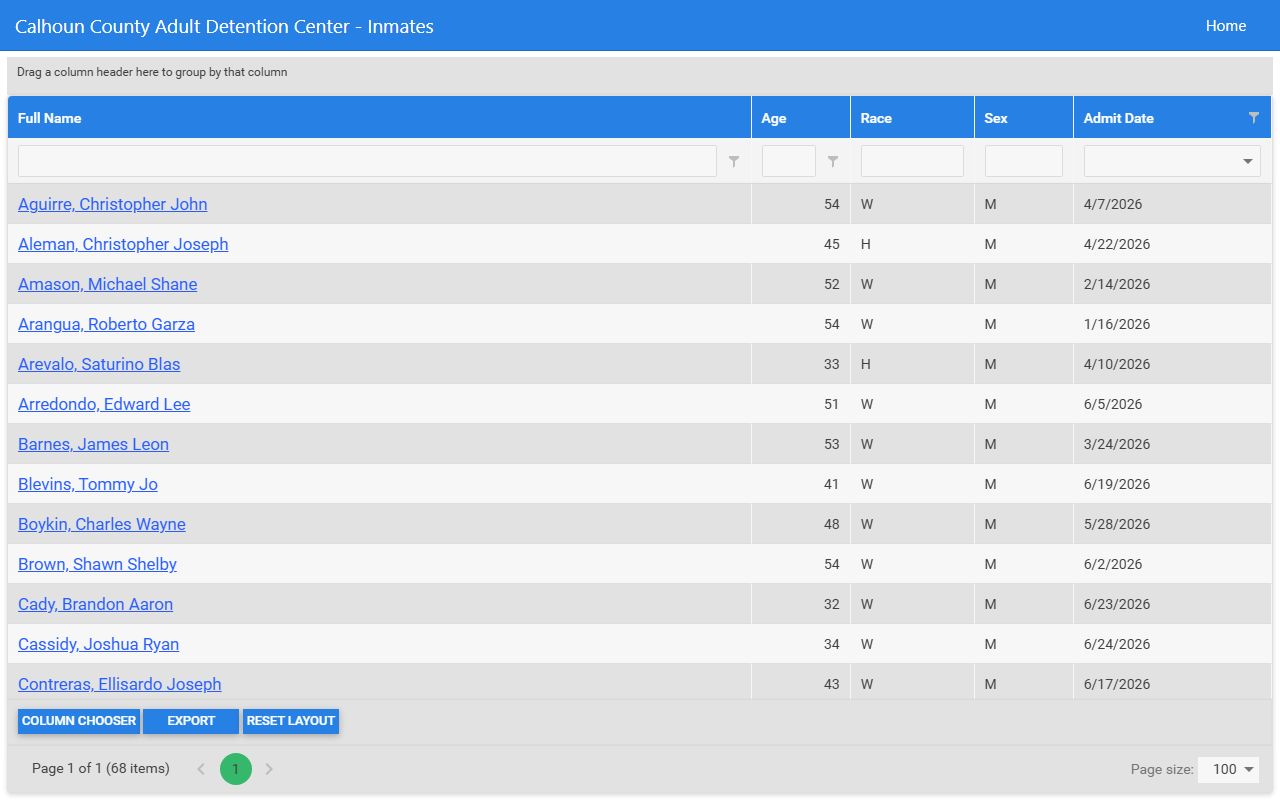Open inmate Amason, Michael Shane
Screen dimensions: 1280x800
(x=108, y=284)
